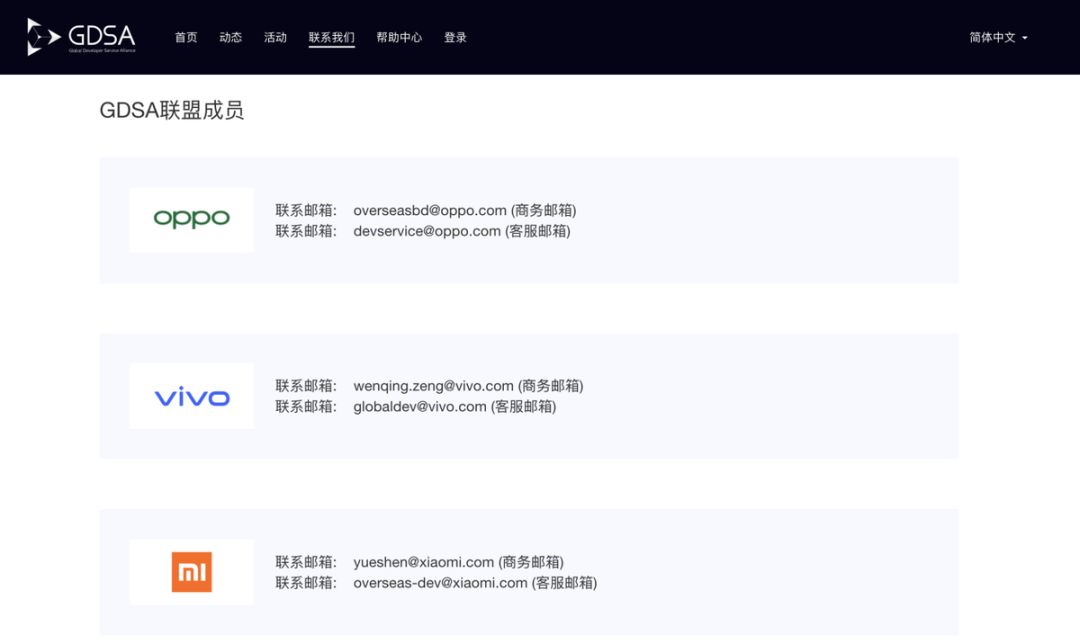The image size is (1080, 644).
Task: Click the overseas-dev@xiaomi.com email address
Action: (x=440, y=583)
